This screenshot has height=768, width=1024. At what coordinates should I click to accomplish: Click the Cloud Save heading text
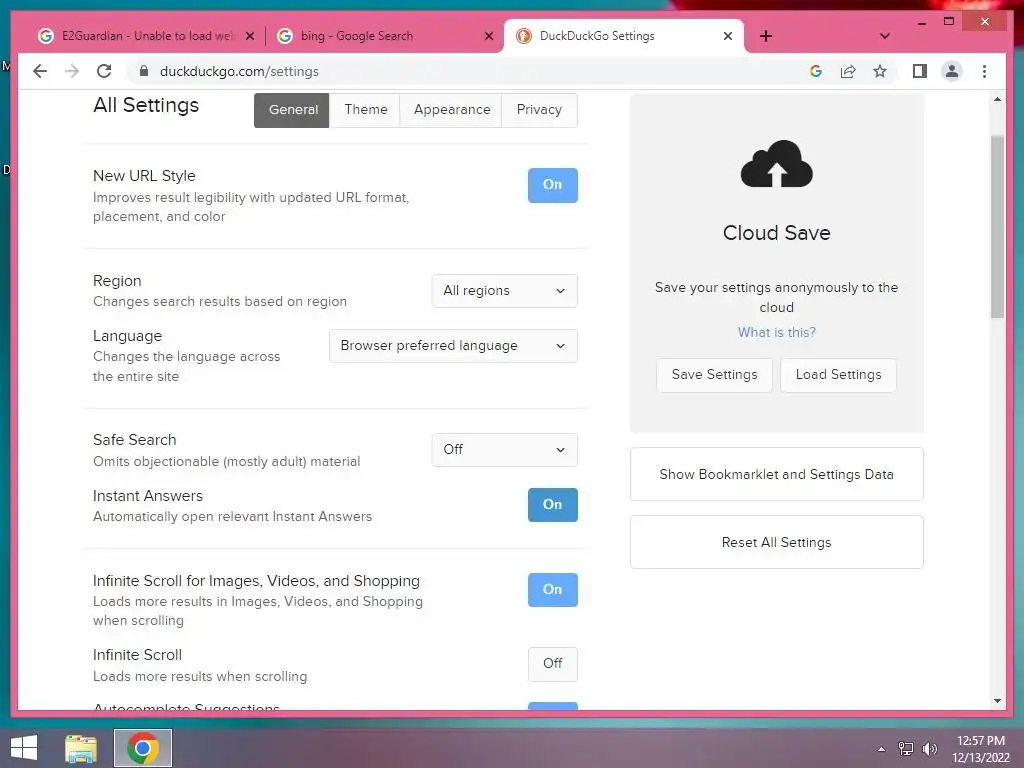(x=776, y=233)
